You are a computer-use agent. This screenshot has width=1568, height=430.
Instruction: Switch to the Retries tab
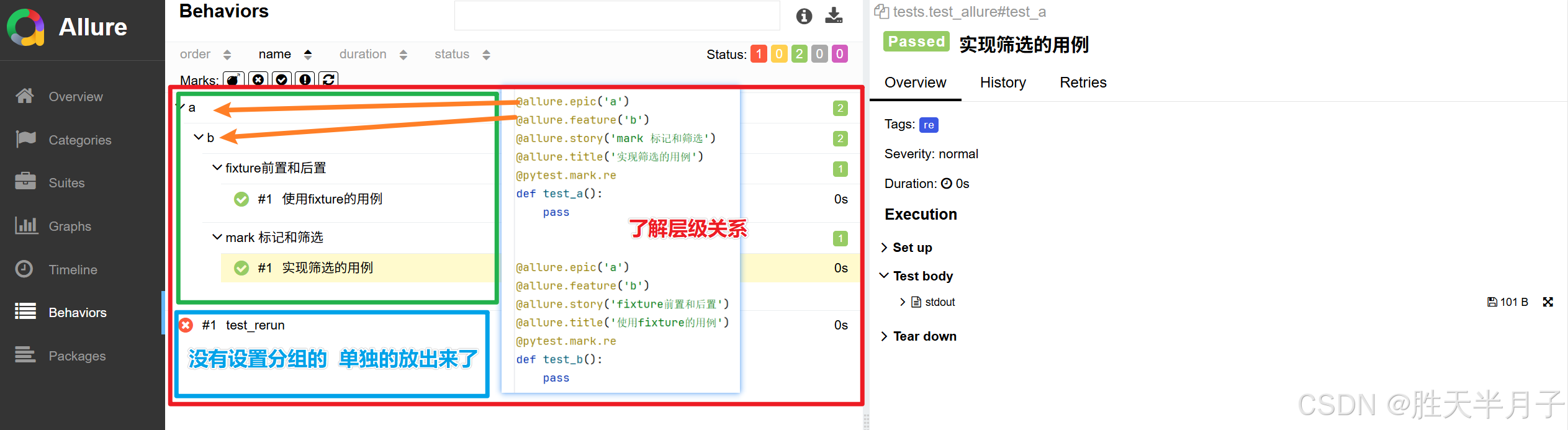(x=1083, y=83)
